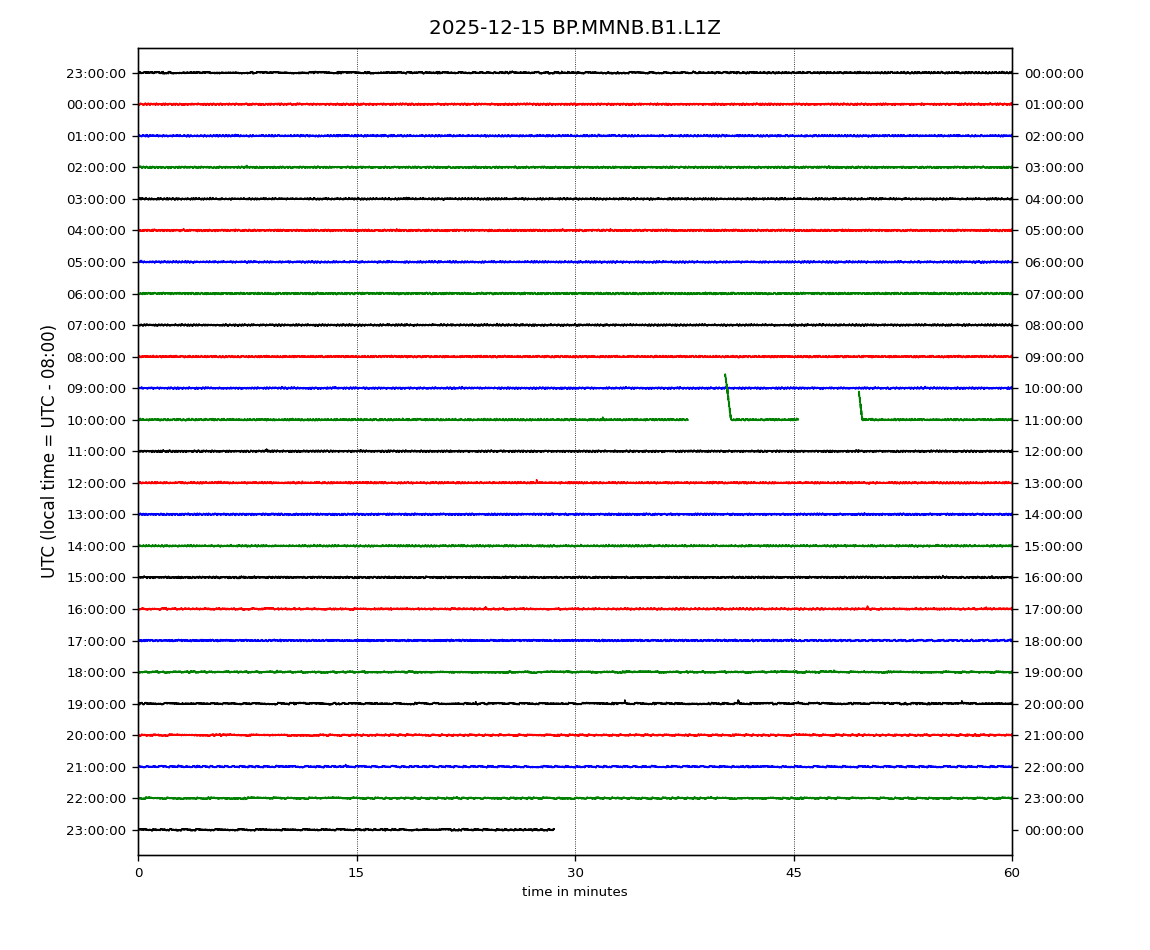Click the x-axis tick label 15
The width and height of the screenshot is (1150, 950).
[356, 873]
